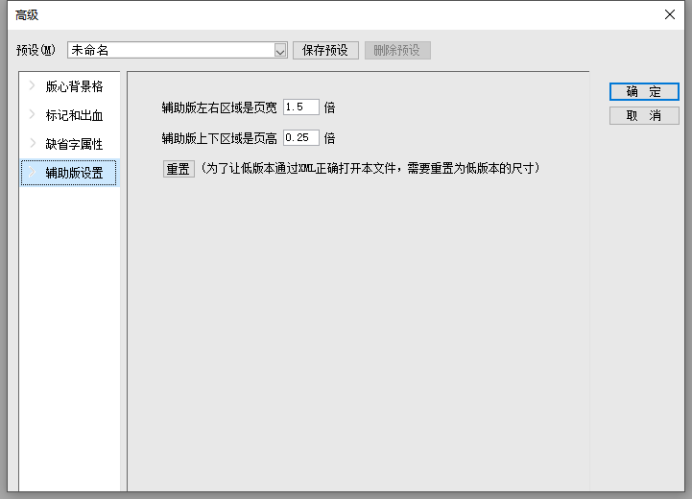Cancel the dialog with 取消
The width and height of the screenshot is (693, 500).
click(x=644, y=116)
